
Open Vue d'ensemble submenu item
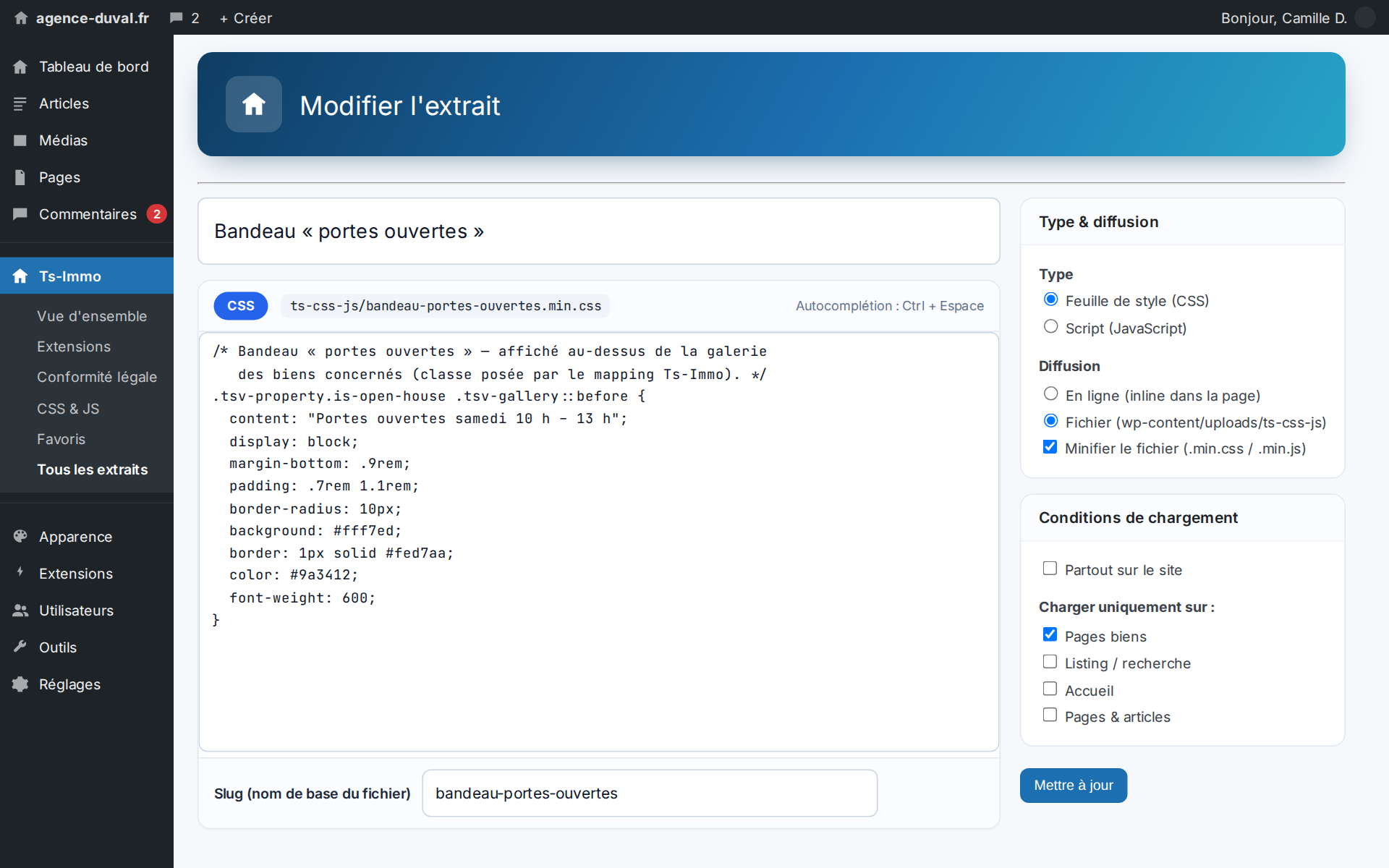pyautogui.click(x=92, y=316)
